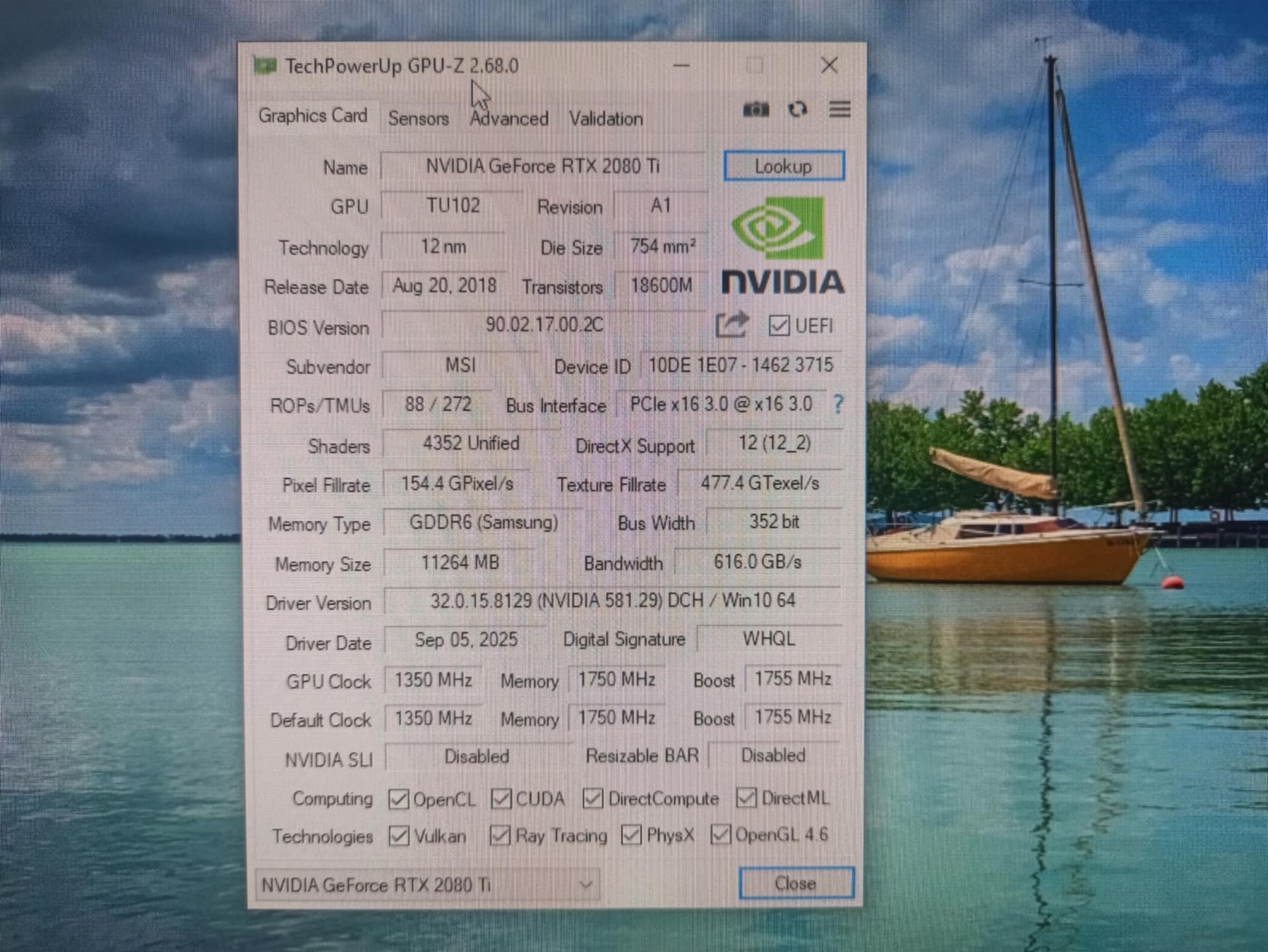Click the GPU Clock row Memory 1750 MHz field
This screenshot has width=1268, height=952.
click(617, 679)
